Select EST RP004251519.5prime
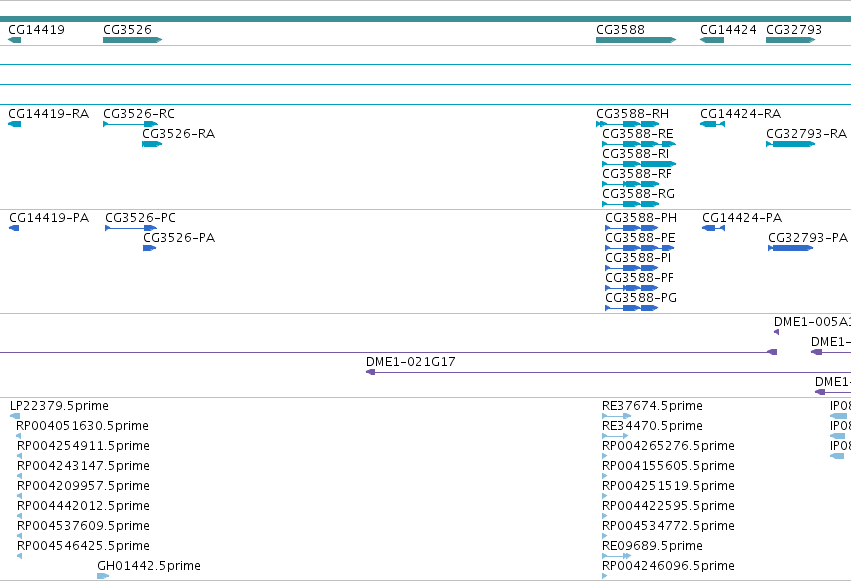The width and height of the screenshot is (851, 581). 669,486
